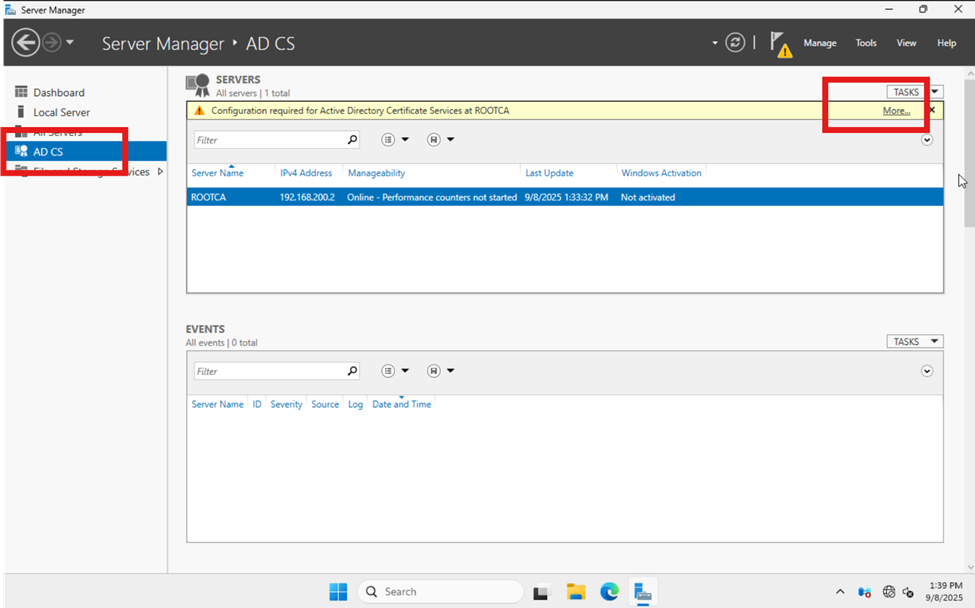Dismiss the yellow configuration warning banner
The image size is (975, 608).
pos(932,110)
